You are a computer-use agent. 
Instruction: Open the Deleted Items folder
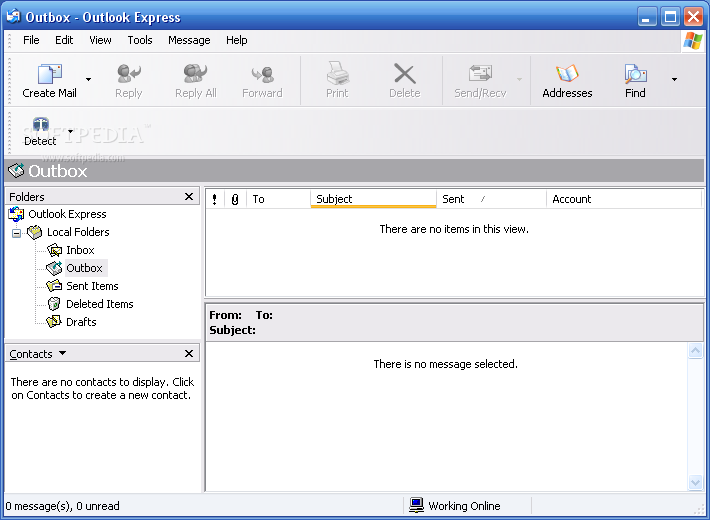pyautogui.click(x=100, y=304)
